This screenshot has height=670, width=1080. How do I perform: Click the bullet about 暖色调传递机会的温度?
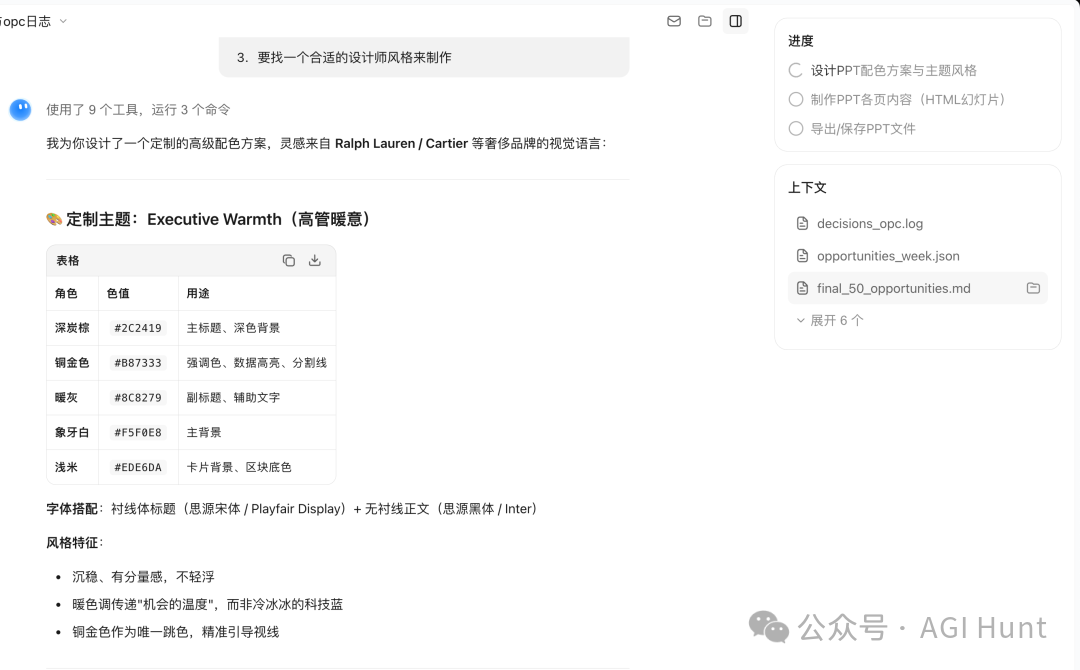point(207,605)
